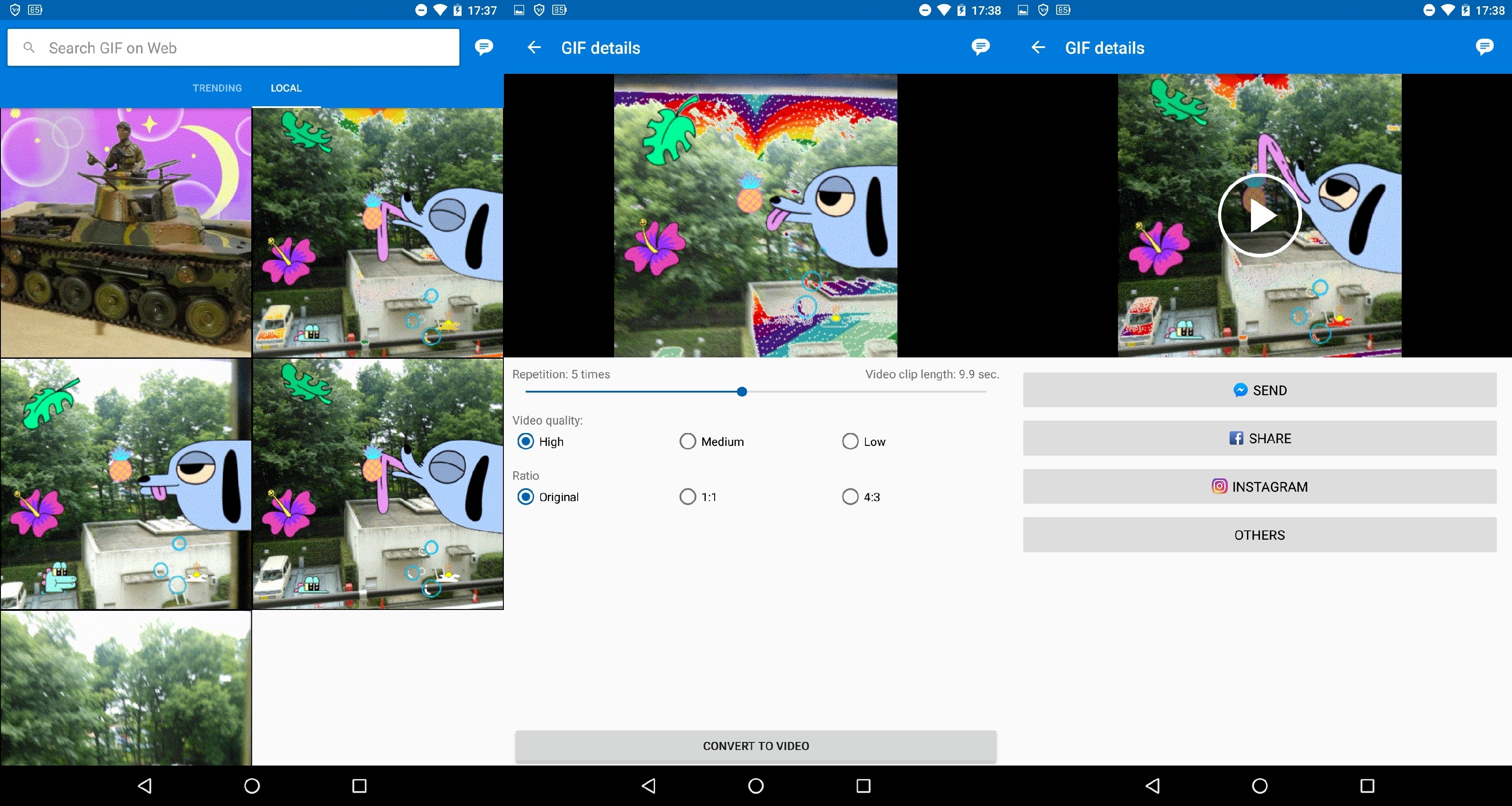Select Medium video quality
Screen dimensions: 1512x806
[688, 441]
